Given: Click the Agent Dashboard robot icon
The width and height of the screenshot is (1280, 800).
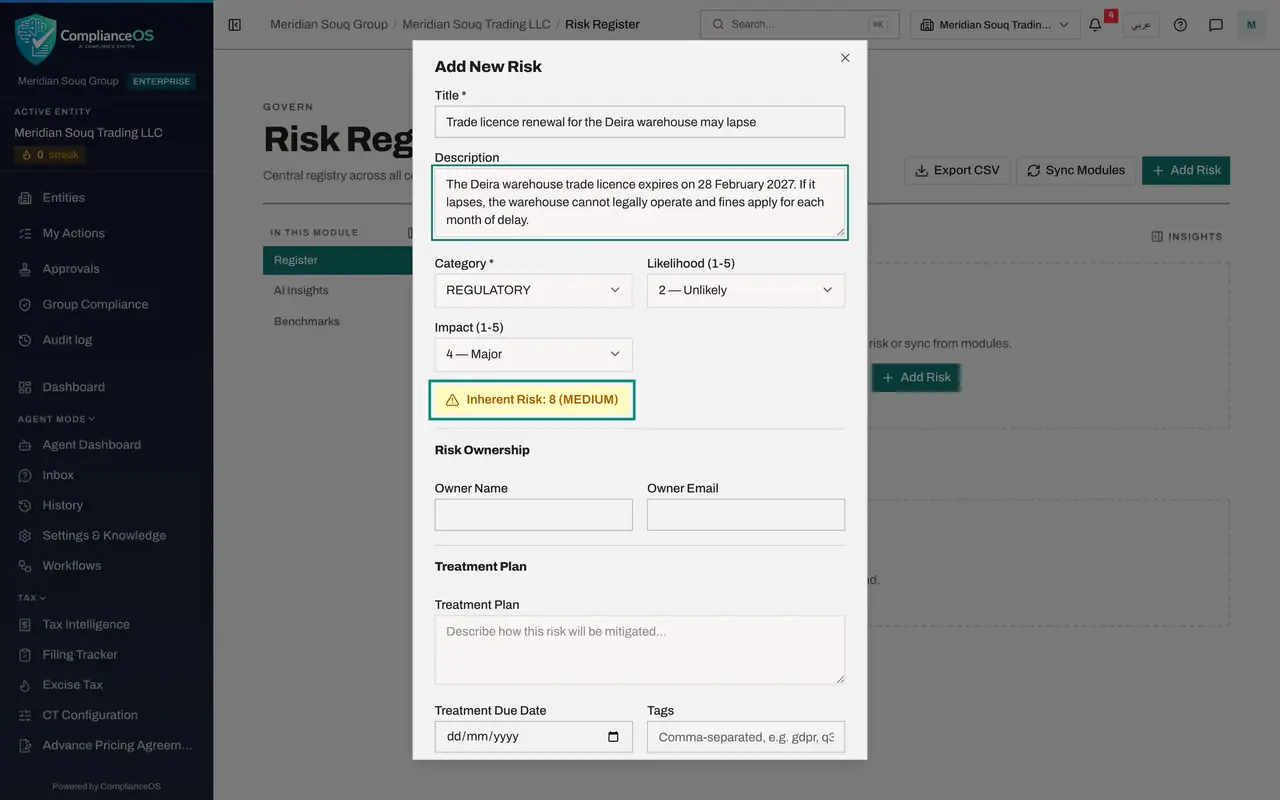Looking at the screenshot, I should click(25, 445).
